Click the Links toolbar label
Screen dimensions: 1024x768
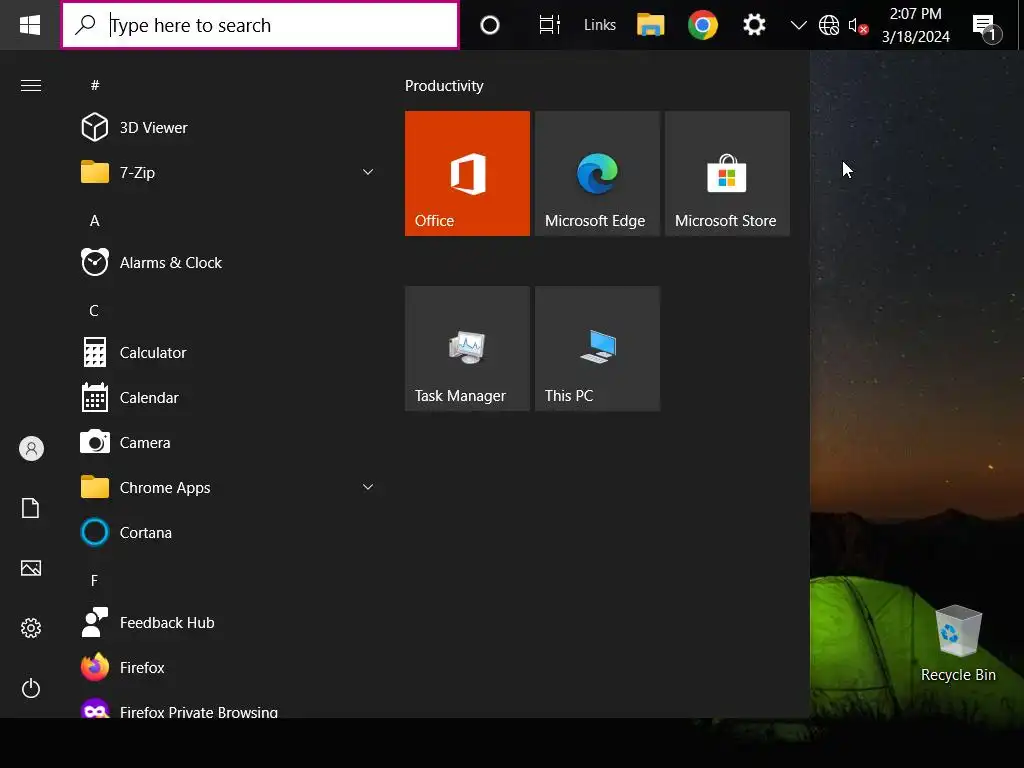(600, 25)
